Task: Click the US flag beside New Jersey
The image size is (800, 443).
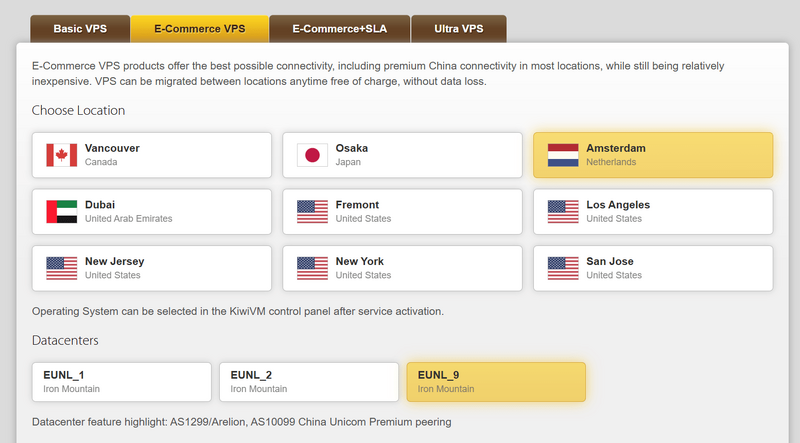Action: (61, 268)
